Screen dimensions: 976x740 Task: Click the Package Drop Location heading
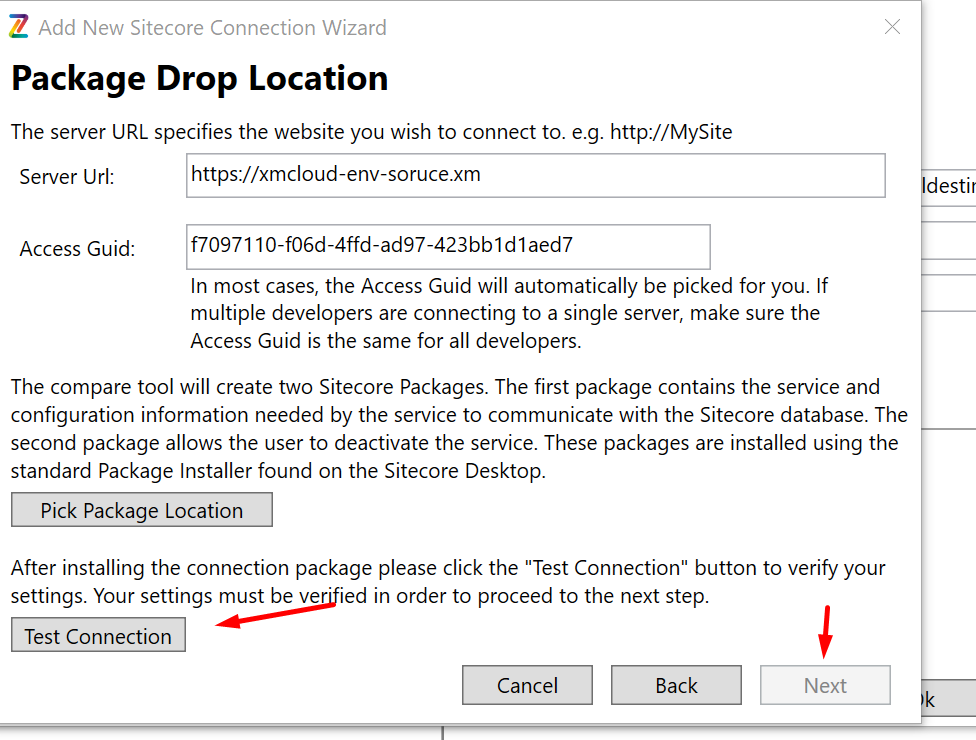(199, 78)
